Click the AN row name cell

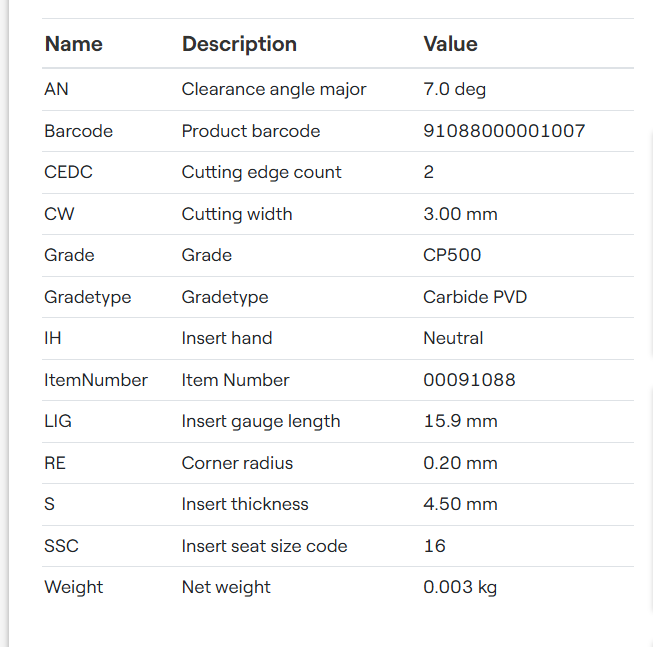coord(56,89)
